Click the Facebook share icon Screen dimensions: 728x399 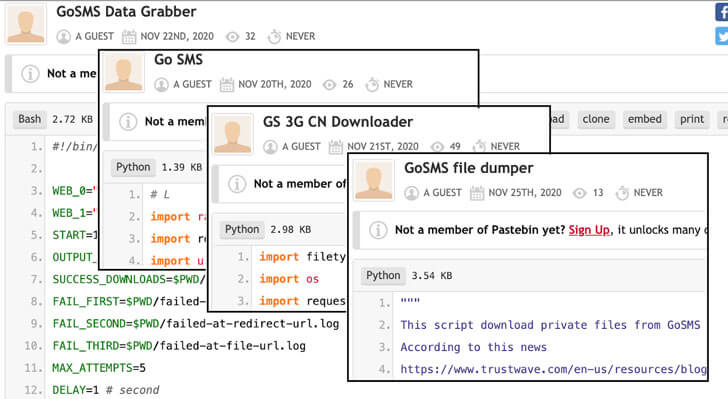[x=722, y=12]
